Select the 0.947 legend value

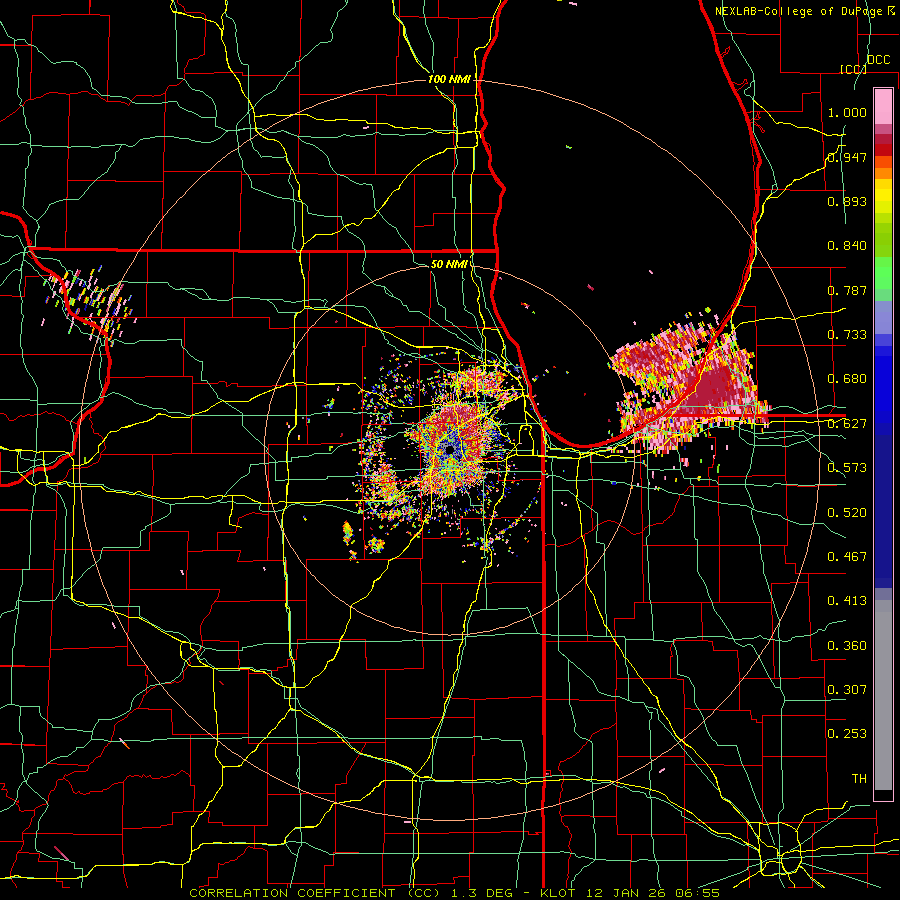click(x=847, y=157)
